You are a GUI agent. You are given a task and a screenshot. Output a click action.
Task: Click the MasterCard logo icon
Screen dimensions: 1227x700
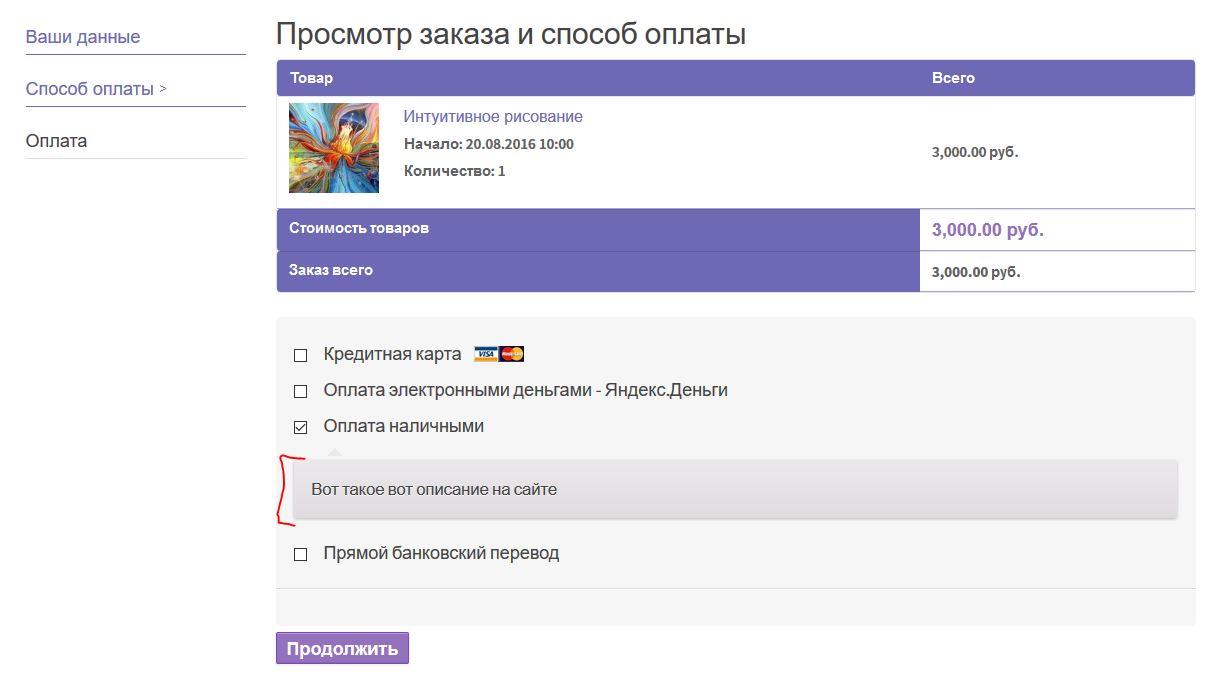(x=512, y=354)
